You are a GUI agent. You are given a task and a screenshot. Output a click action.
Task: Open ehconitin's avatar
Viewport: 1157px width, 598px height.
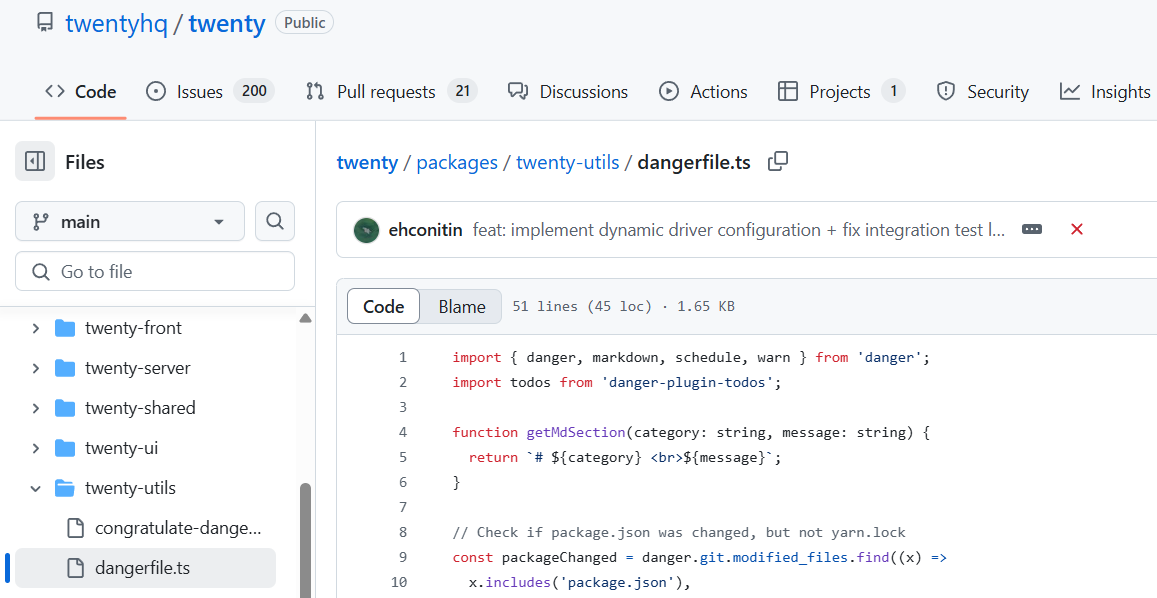tap(367, 230)
